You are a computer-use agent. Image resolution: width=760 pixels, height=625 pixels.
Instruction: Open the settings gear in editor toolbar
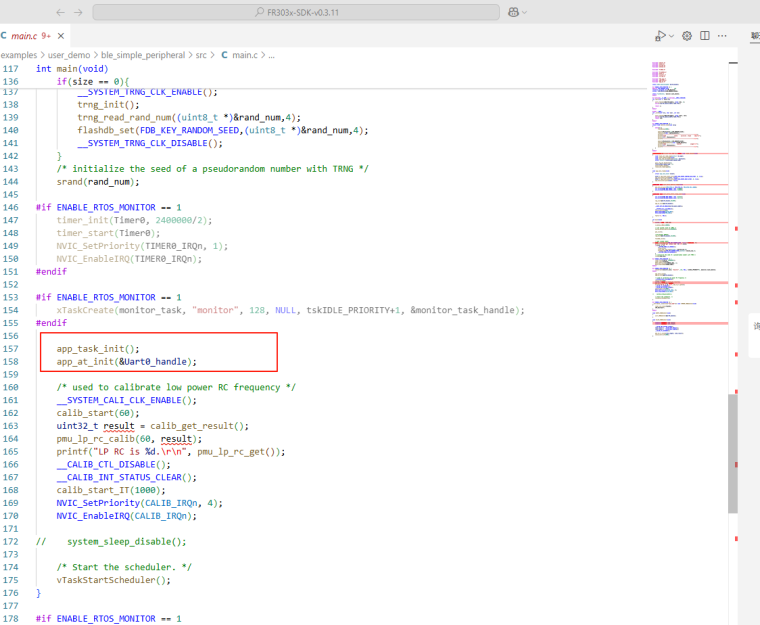point(687,36)
